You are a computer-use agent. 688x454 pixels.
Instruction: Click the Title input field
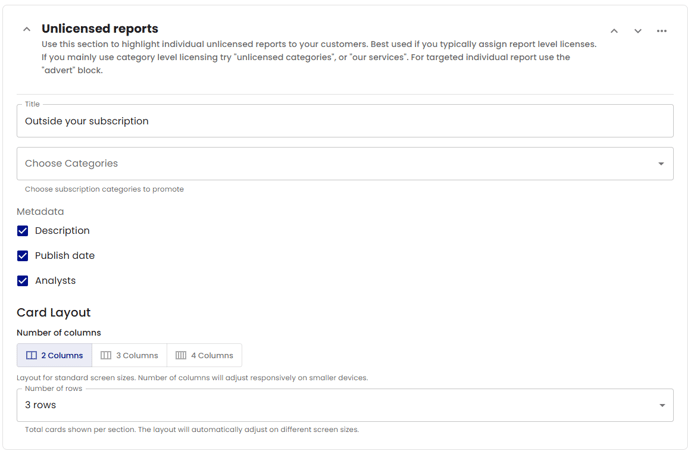tap(345, 121)
